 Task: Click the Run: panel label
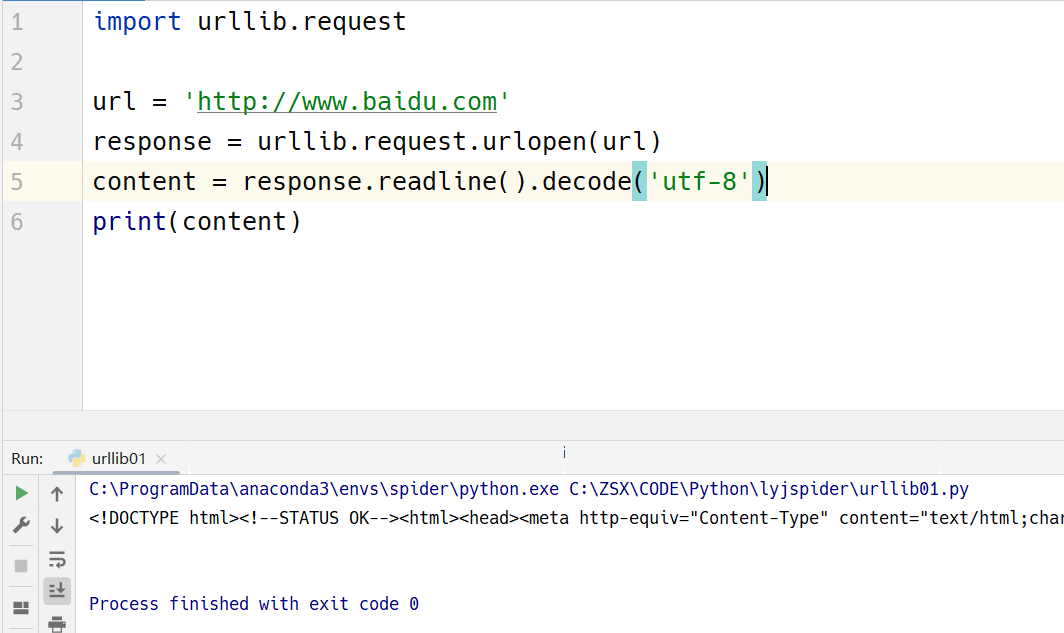pyautogui.click(x=27, y=459)
